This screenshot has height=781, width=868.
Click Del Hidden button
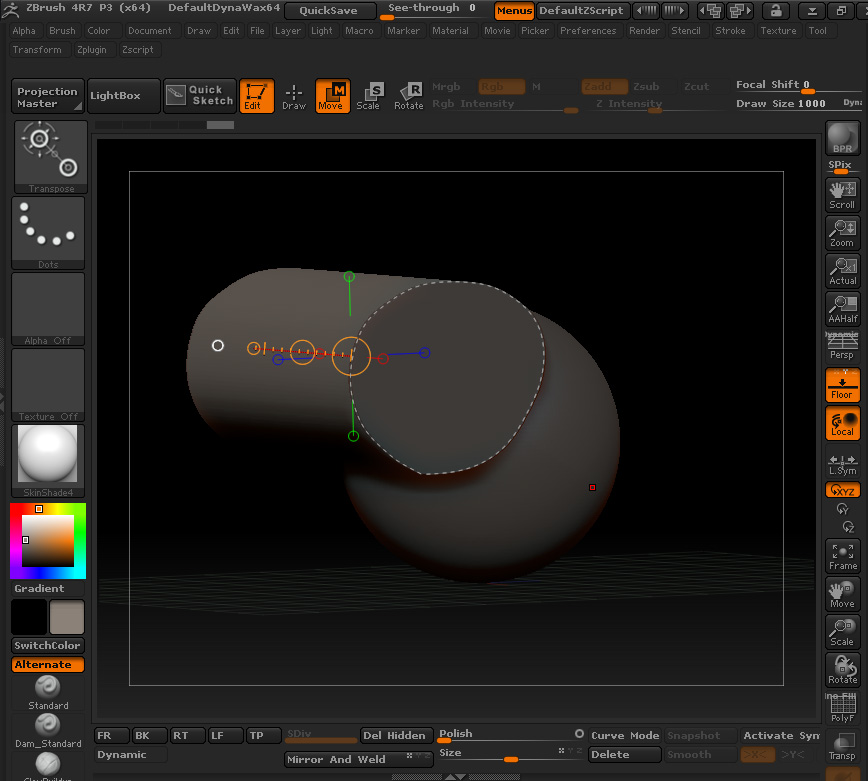[x=395, y=735]
